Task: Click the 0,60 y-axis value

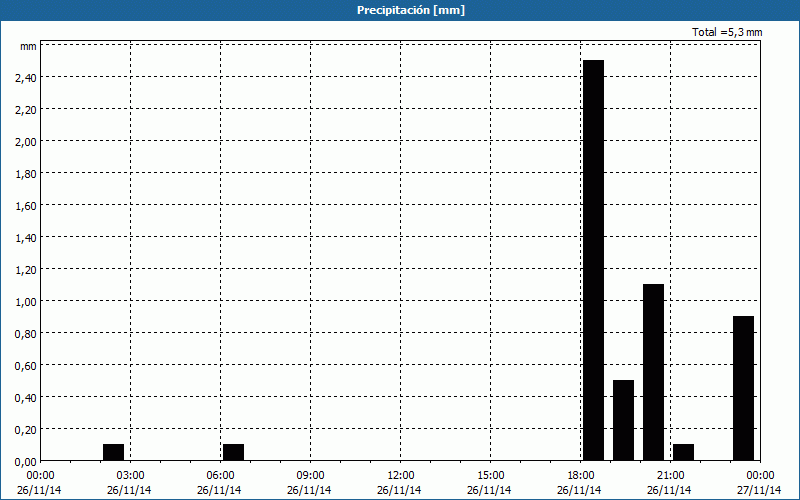Action: tap(26, 365)
